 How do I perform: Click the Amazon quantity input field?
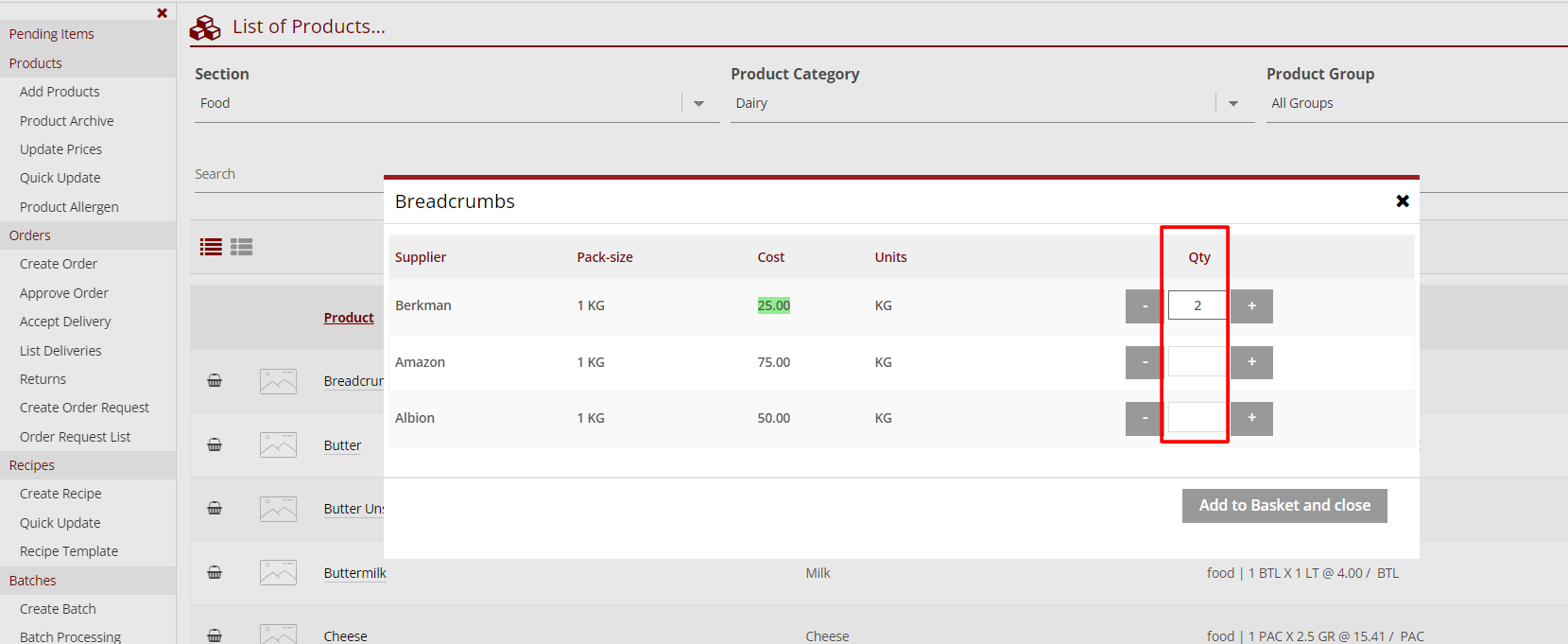(1197, 362)
